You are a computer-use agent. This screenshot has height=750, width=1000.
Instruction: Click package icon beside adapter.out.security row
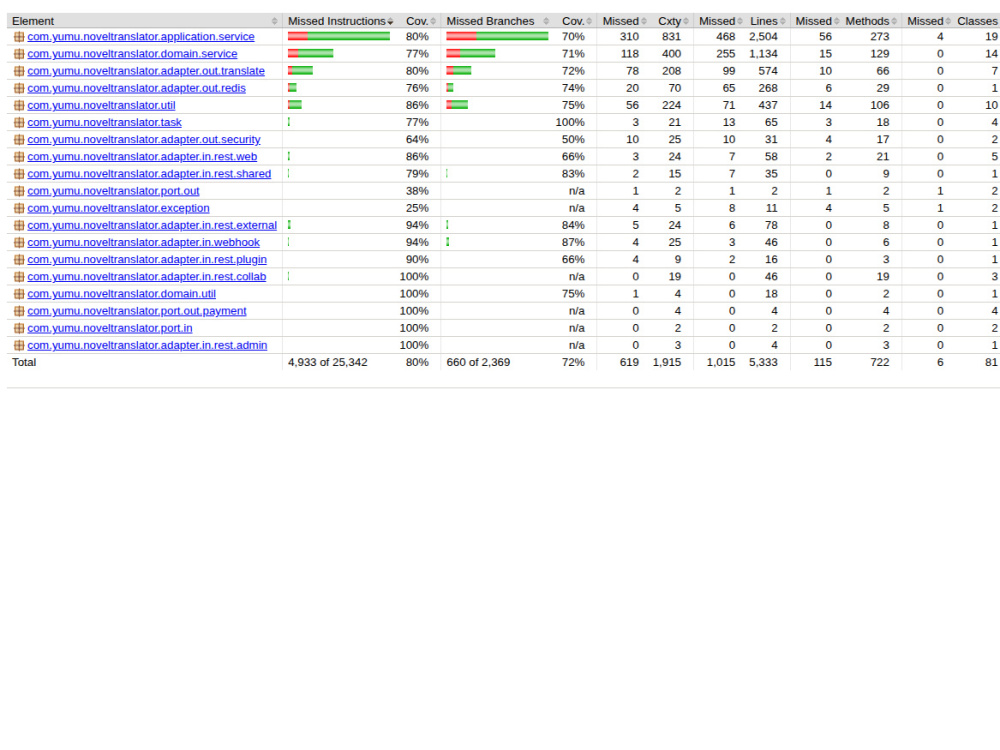(19, 140)
